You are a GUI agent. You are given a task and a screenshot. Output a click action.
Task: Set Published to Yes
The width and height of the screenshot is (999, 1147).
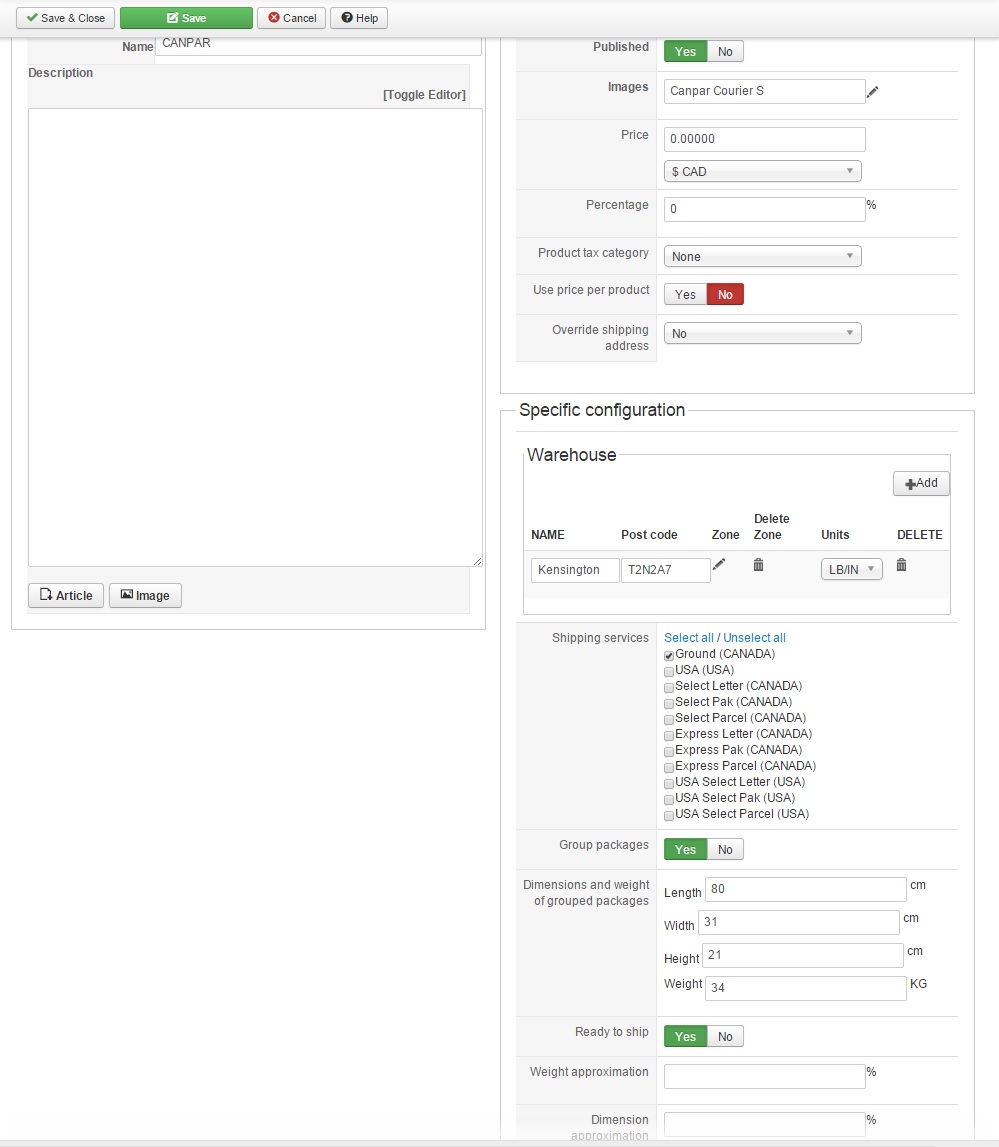685,52
